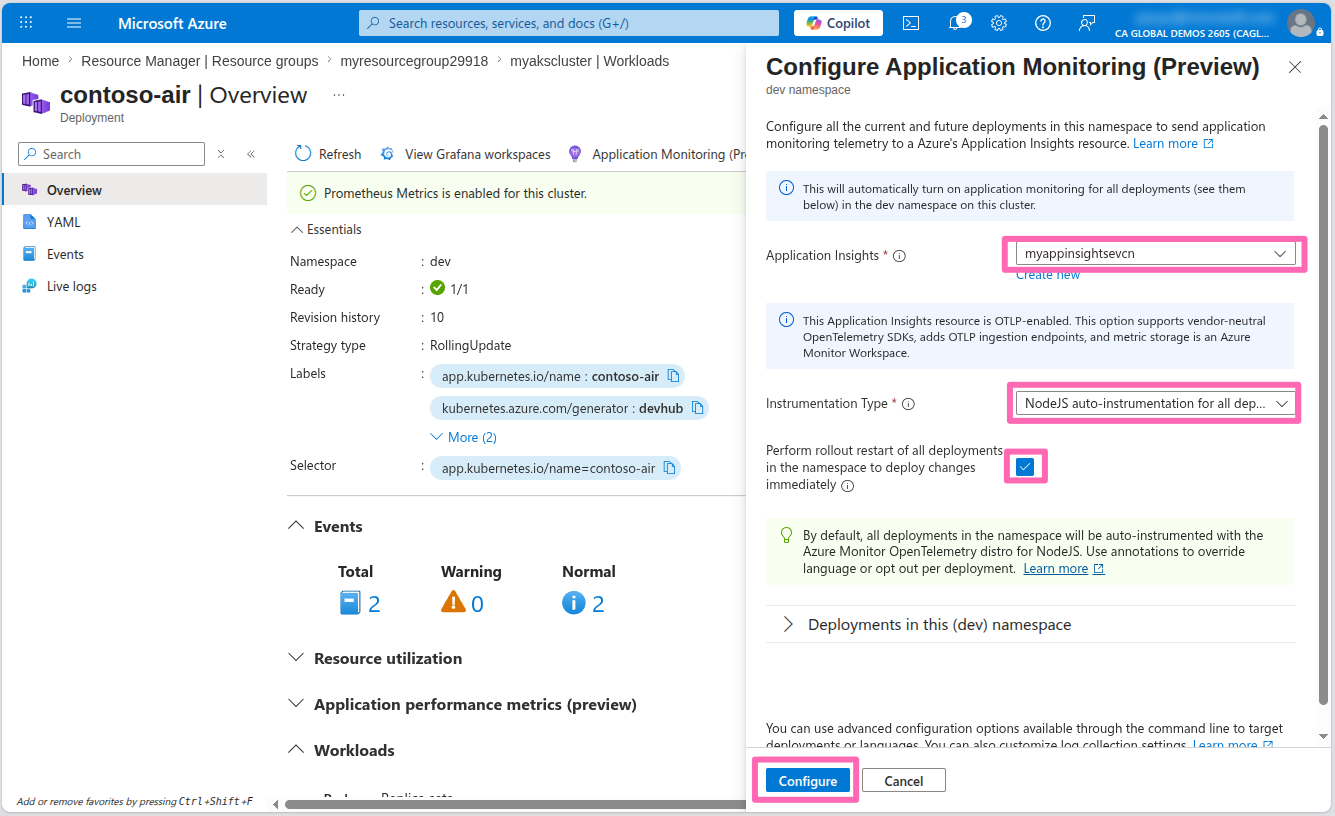Go to Resource Manager | Resource groups breadcrumb
This screenshot has width=1335, height=816.
pos(200,61)
